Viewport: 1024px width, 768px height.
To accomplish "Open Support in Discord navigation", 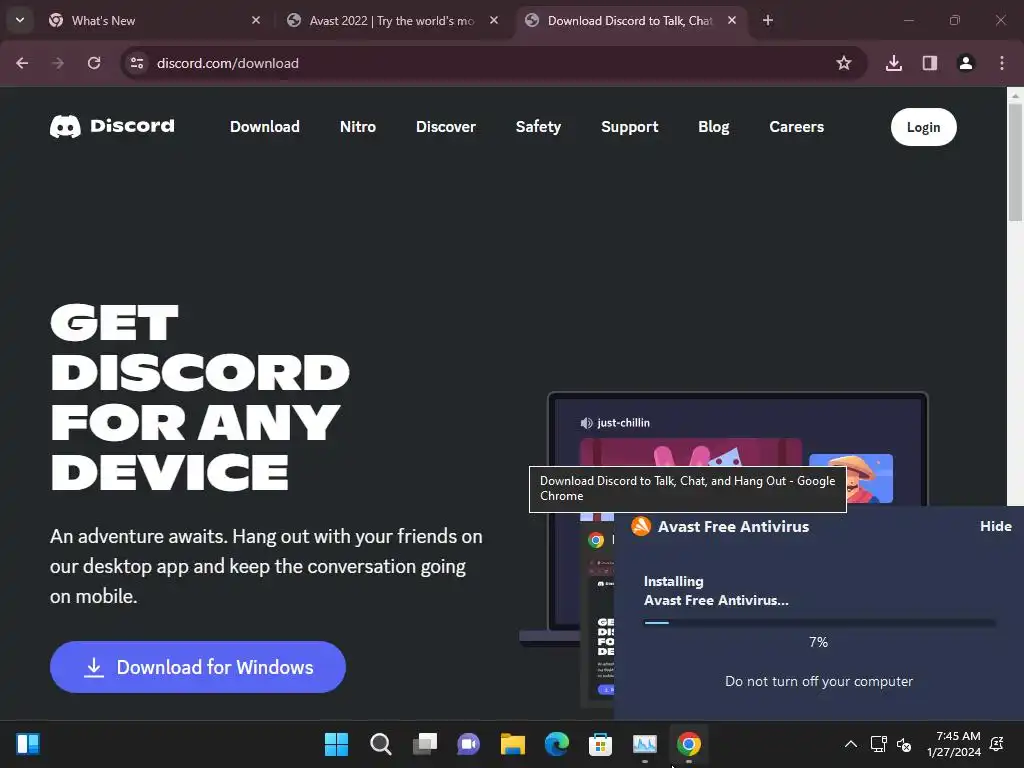I will tap(630, 127).
